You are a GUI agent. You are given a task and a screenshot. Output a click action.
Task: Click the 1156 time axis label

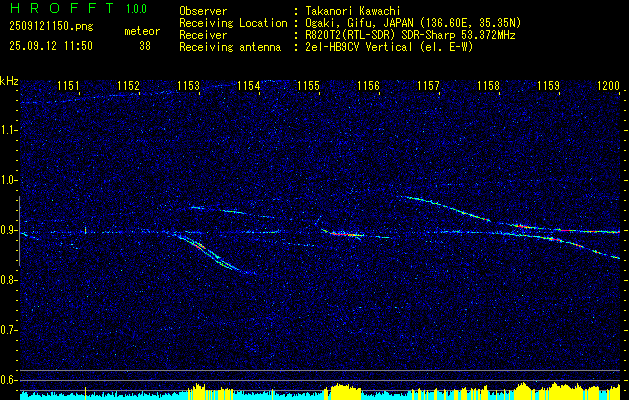368,86
